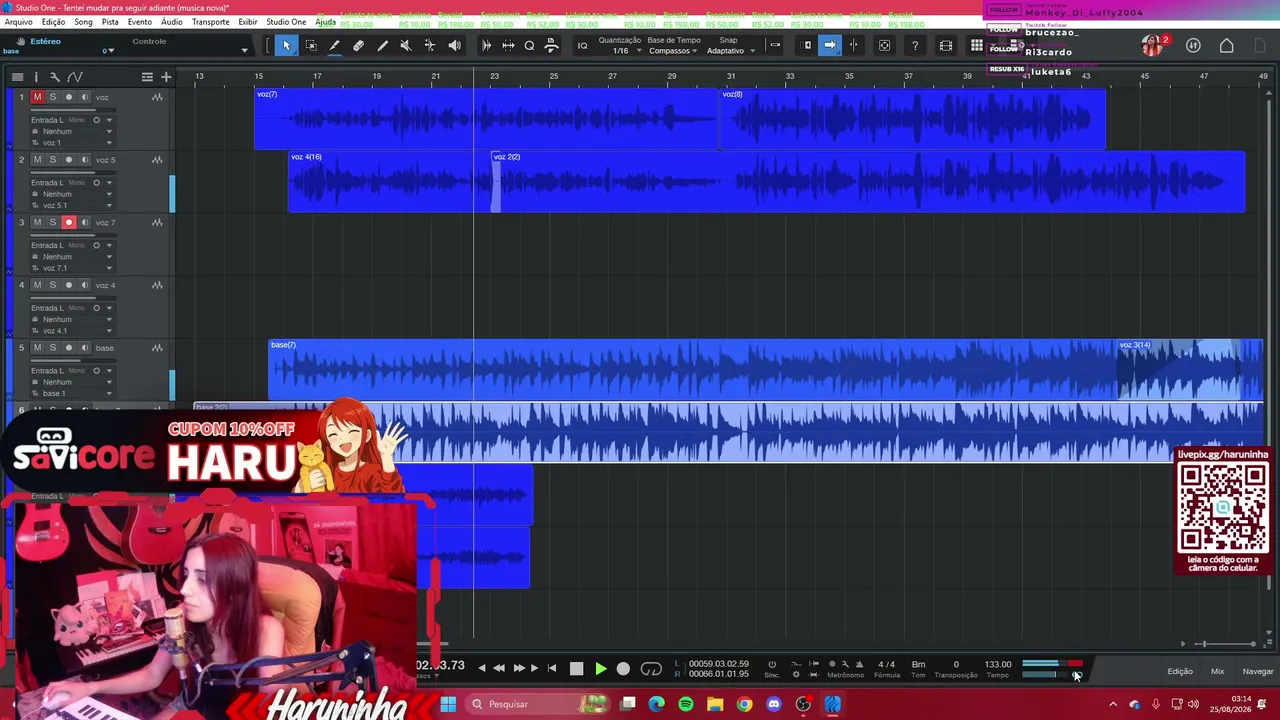1280x720 pixels.
Task: Open the Pista menu
Action: (110, 22)
